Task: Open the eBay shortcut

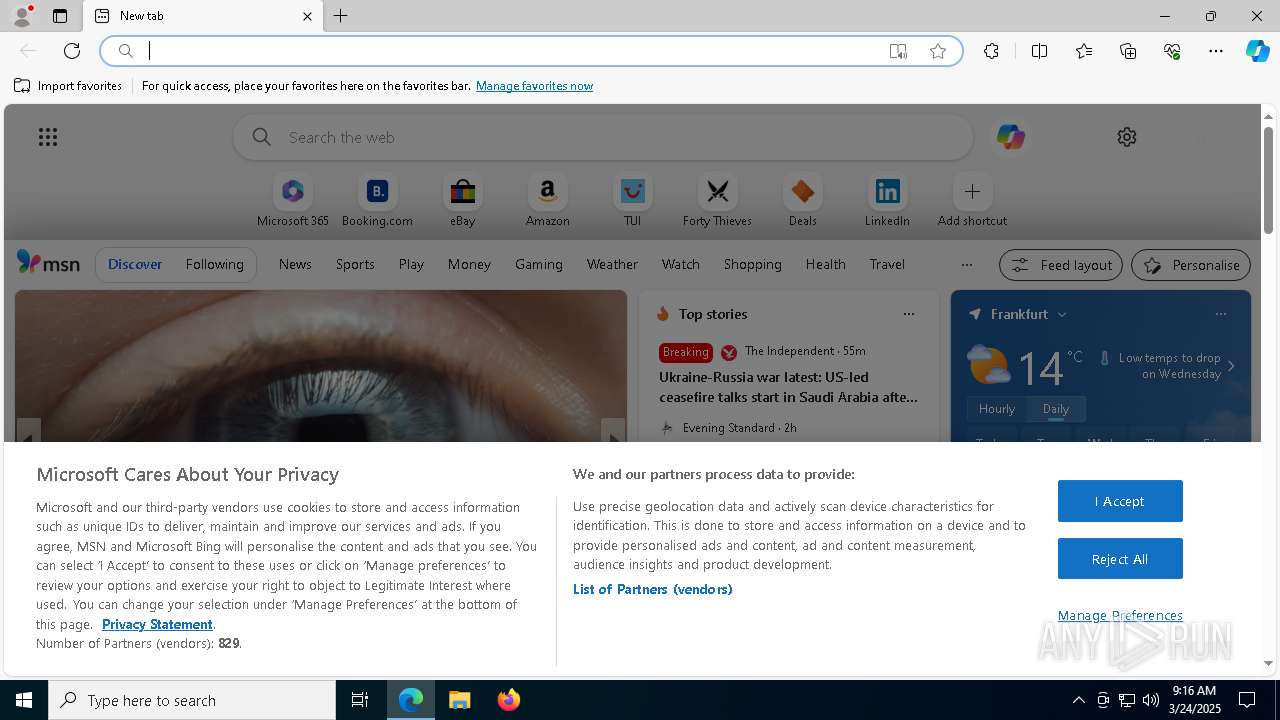Action: click(462, 201)
